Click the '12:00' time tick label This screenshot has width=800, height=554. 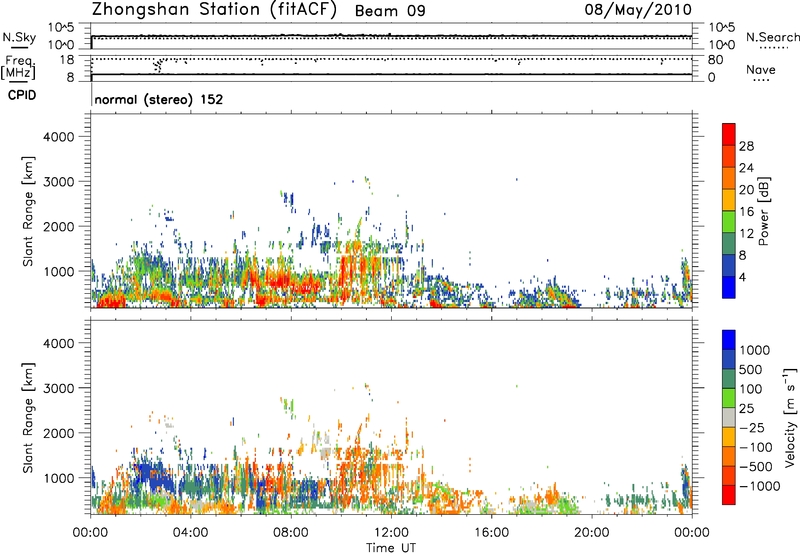click(x=391, y=533)
